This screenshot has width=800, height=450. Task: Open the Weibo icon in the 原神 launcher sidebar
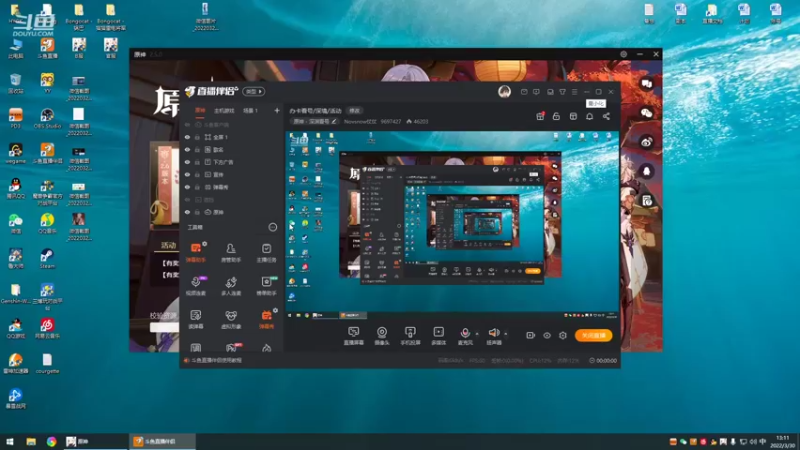coord(646,142)
